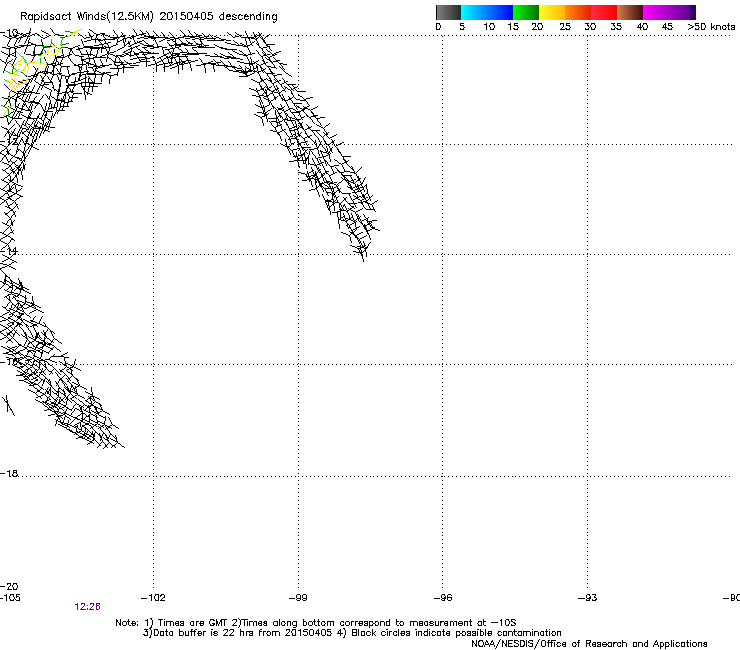Click the '-99' longitude label
Viewport: 740px width, 650px height.
pos(298,598)
